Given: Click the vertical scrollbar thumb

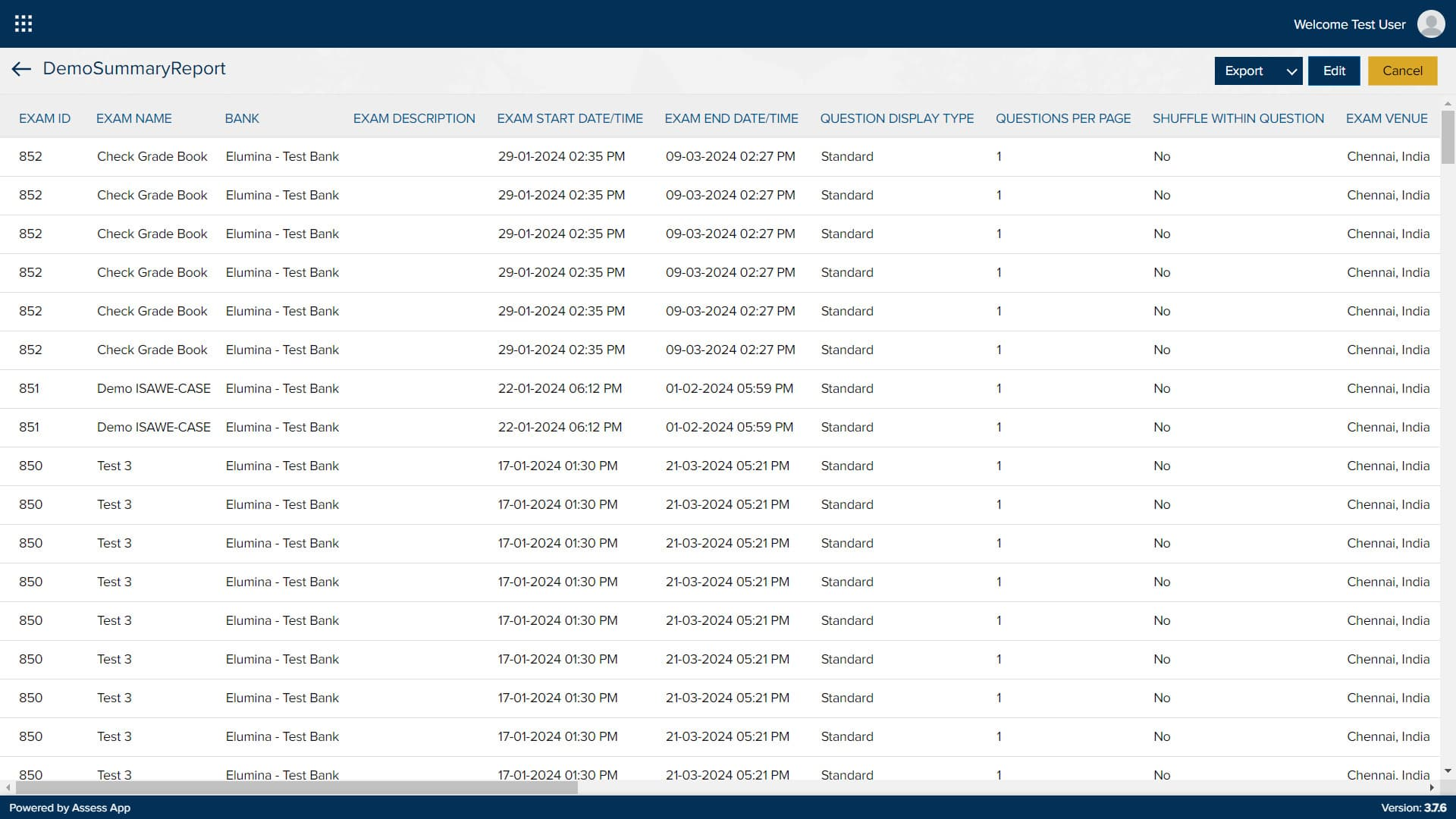Looking at the screenshot, I should point(1448,136).
